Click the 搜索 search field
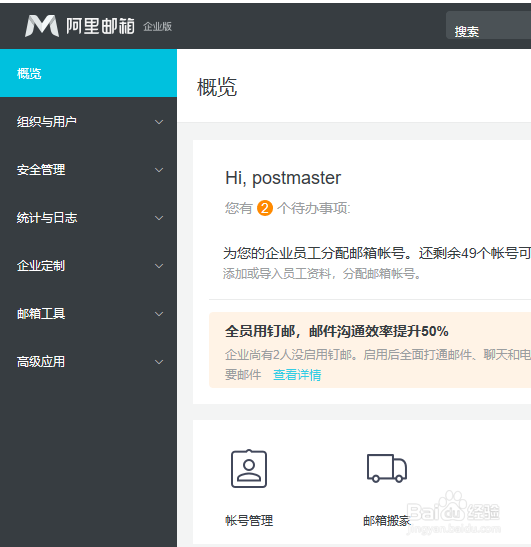Image resolution: width=531 pixels, height=547 pixels. [x=488, y=25]
